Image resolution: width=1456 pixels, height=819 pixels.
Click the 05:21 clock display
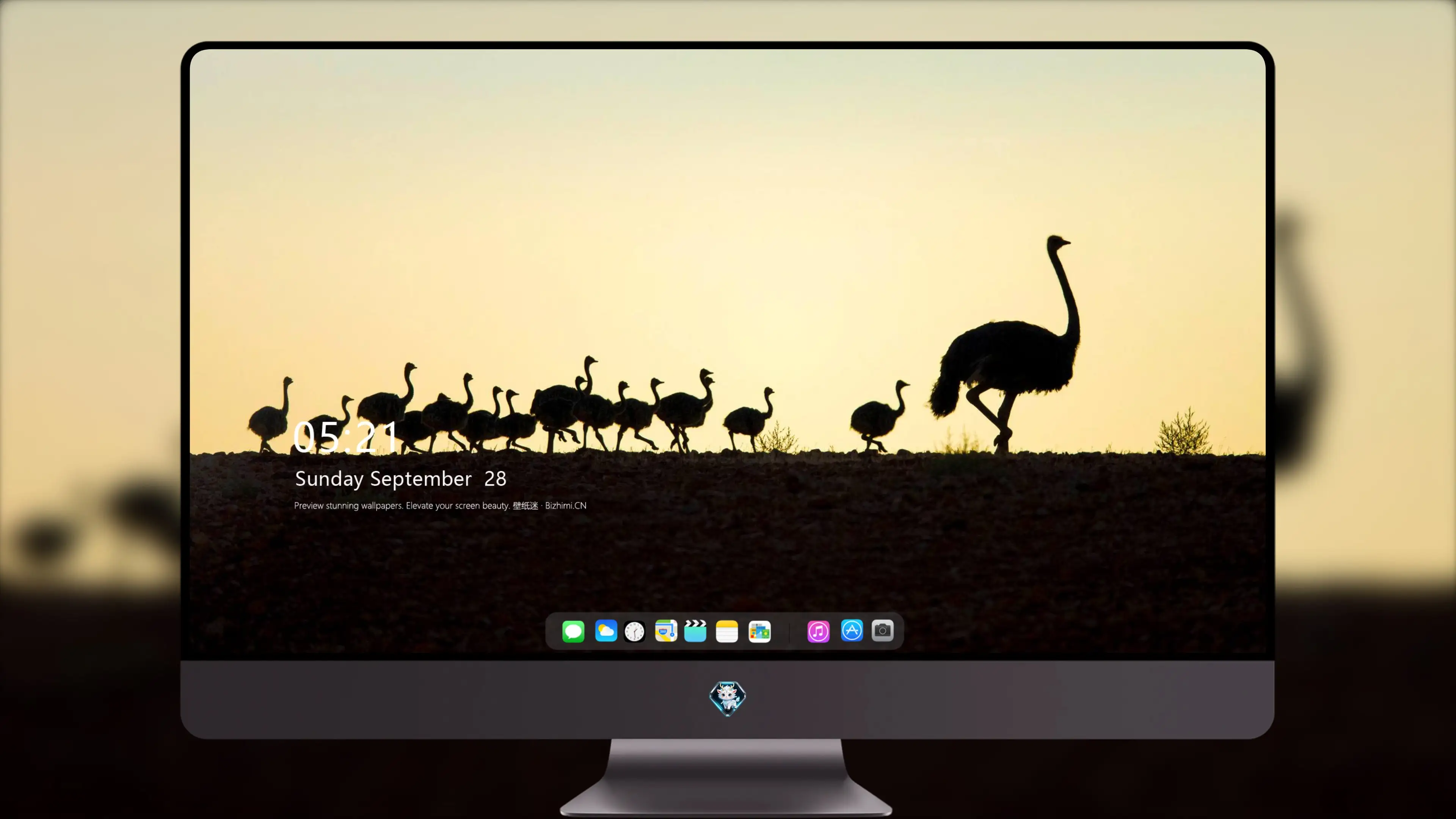pos(345,438)
